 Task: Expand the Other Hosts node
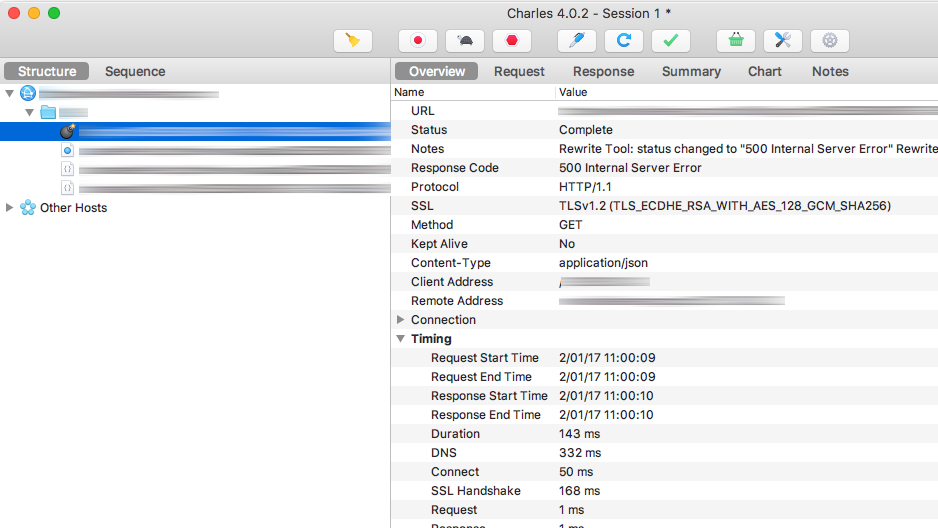(10, 207)
